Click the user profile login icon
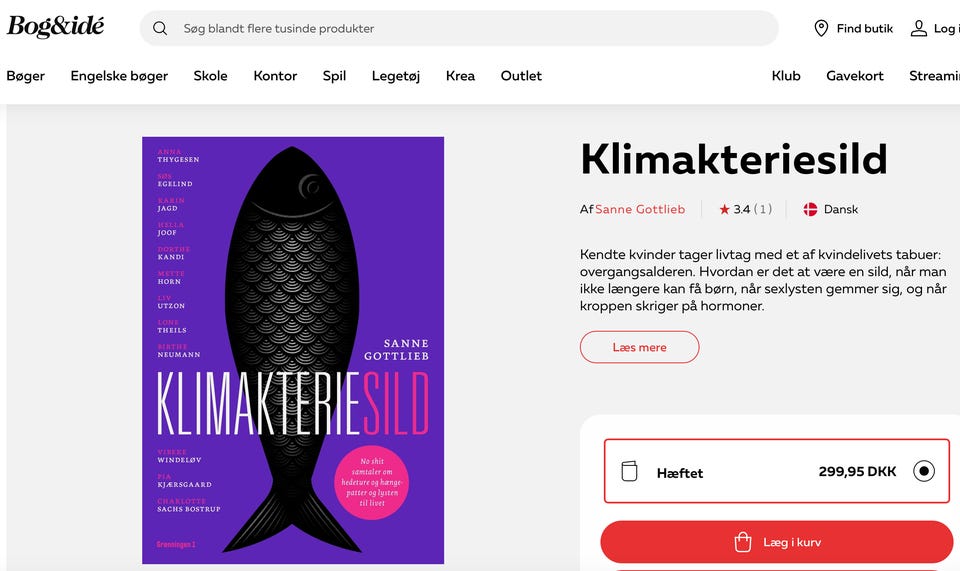The height and width of the screenshot is (571, 960). pos(918,28)
